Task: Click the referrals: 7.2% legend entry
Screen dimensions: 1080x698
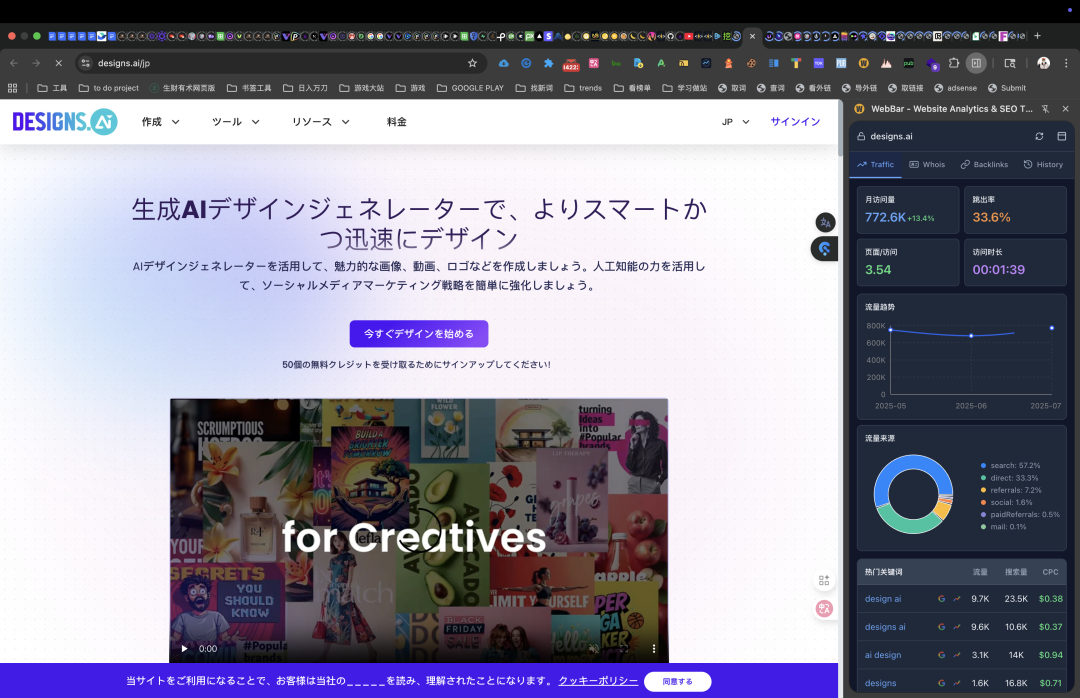Action: [1011, 491]
